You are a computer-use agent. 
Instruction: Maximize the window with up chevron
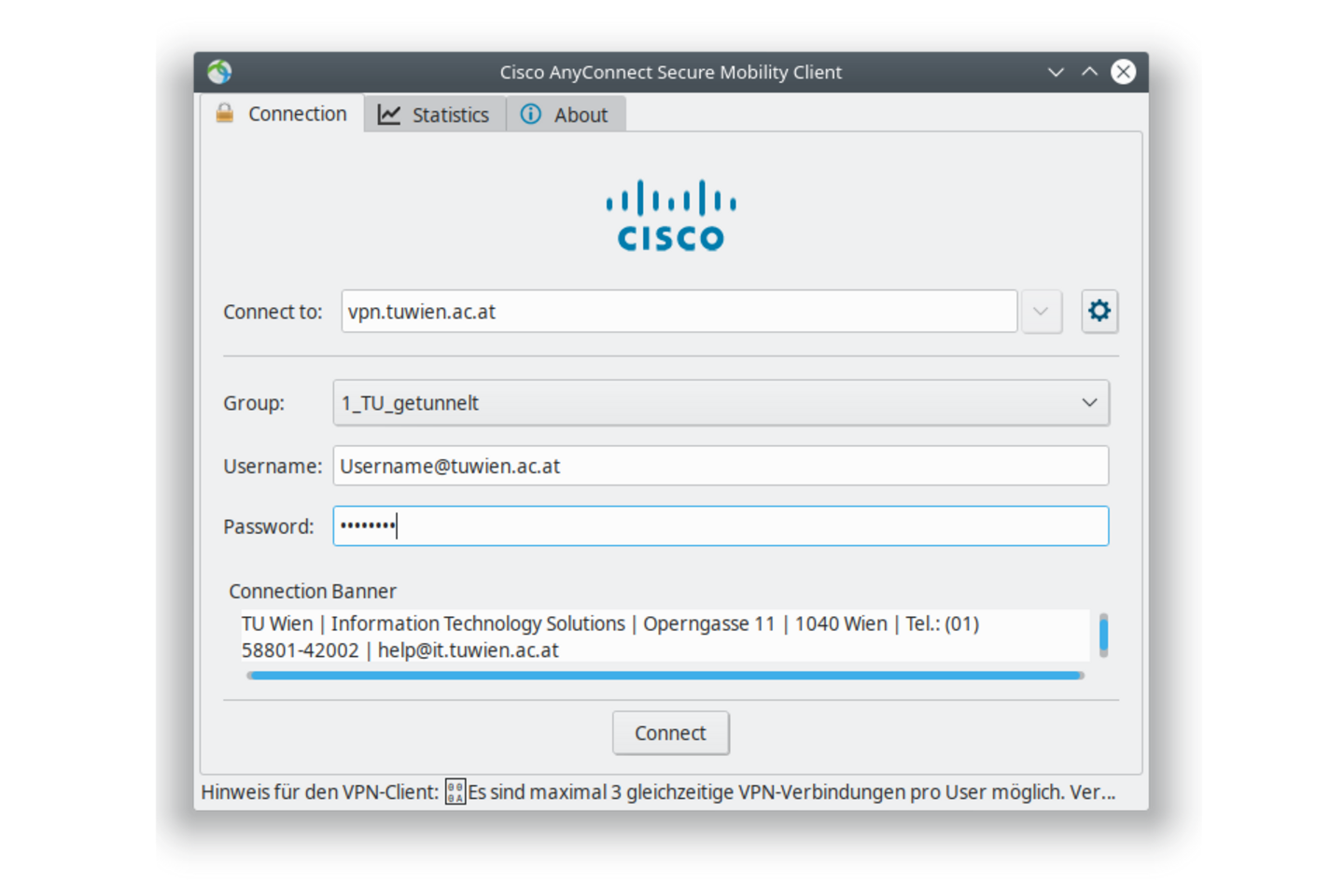[1089, 72]
